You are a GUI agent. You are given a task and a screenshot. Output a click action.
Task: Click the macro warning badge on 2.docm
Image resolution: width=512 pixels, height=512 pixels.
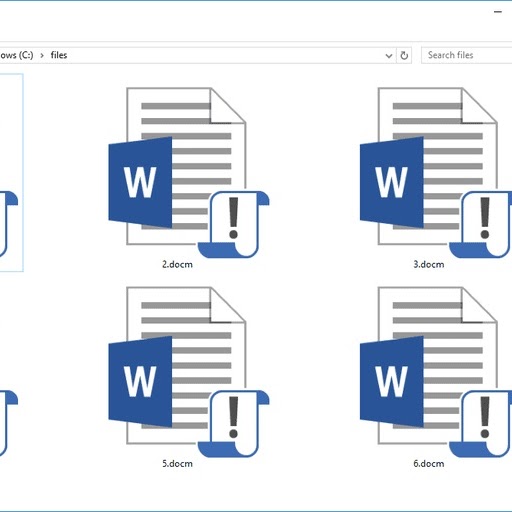click(234, 224)
